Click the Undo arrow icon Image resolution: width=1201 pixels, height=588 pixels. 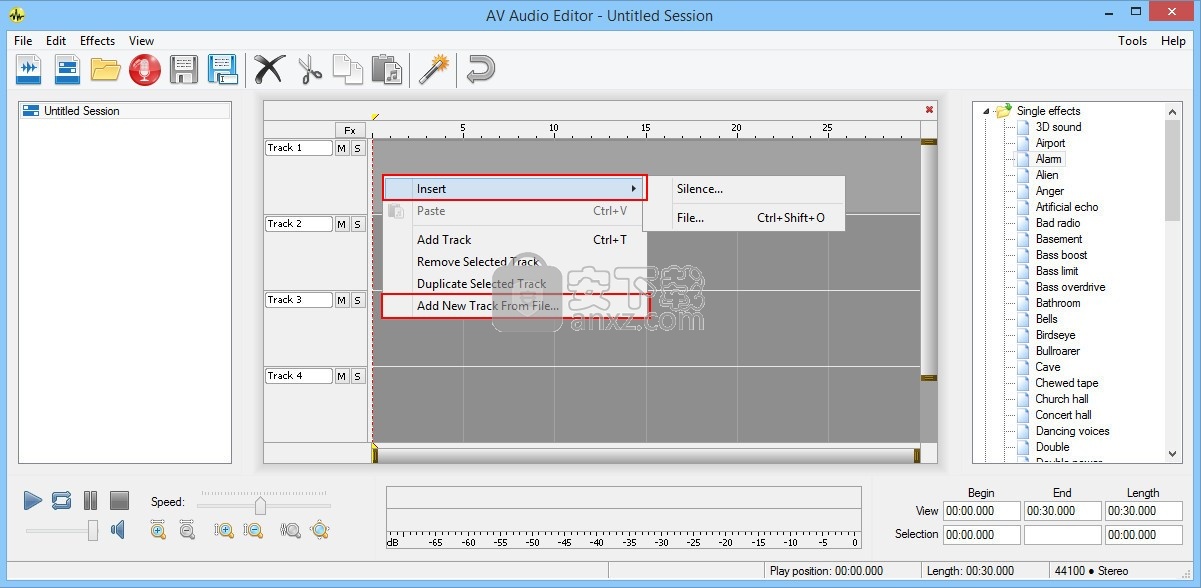point(481,69)
